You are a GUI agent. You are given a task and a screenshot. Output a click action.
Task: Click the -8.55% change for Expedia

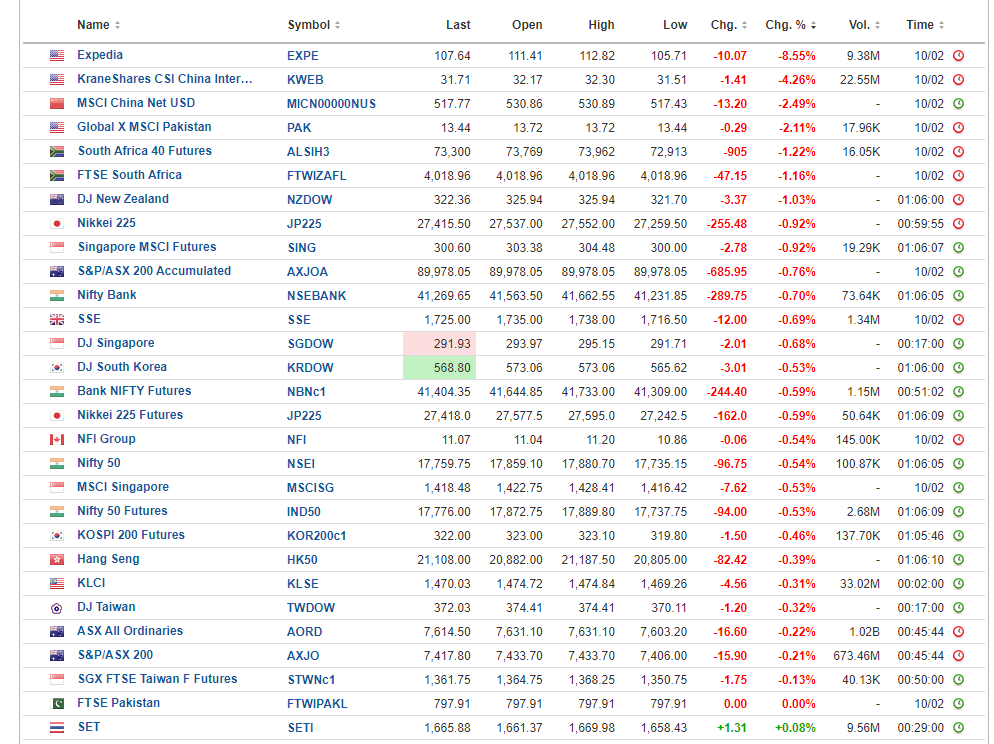point(797,56)
